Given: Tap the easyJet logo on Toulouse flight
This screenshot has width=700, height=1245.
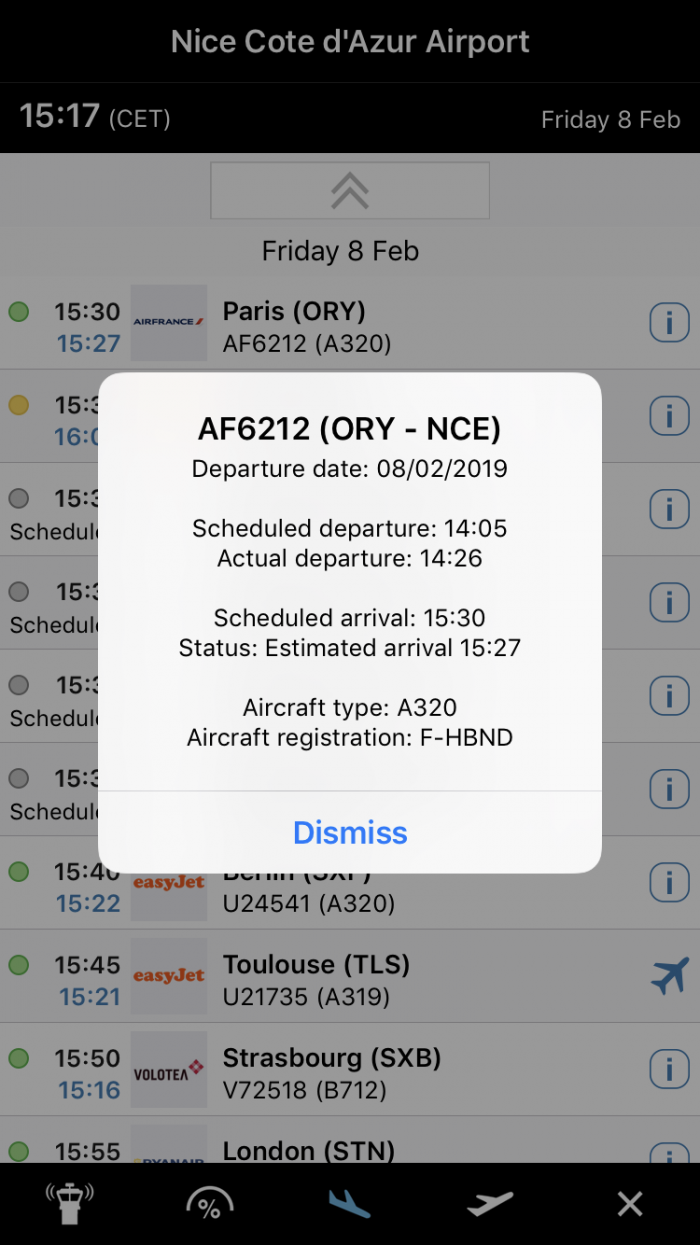Looking at the screenshot, I should pos(169,976).
